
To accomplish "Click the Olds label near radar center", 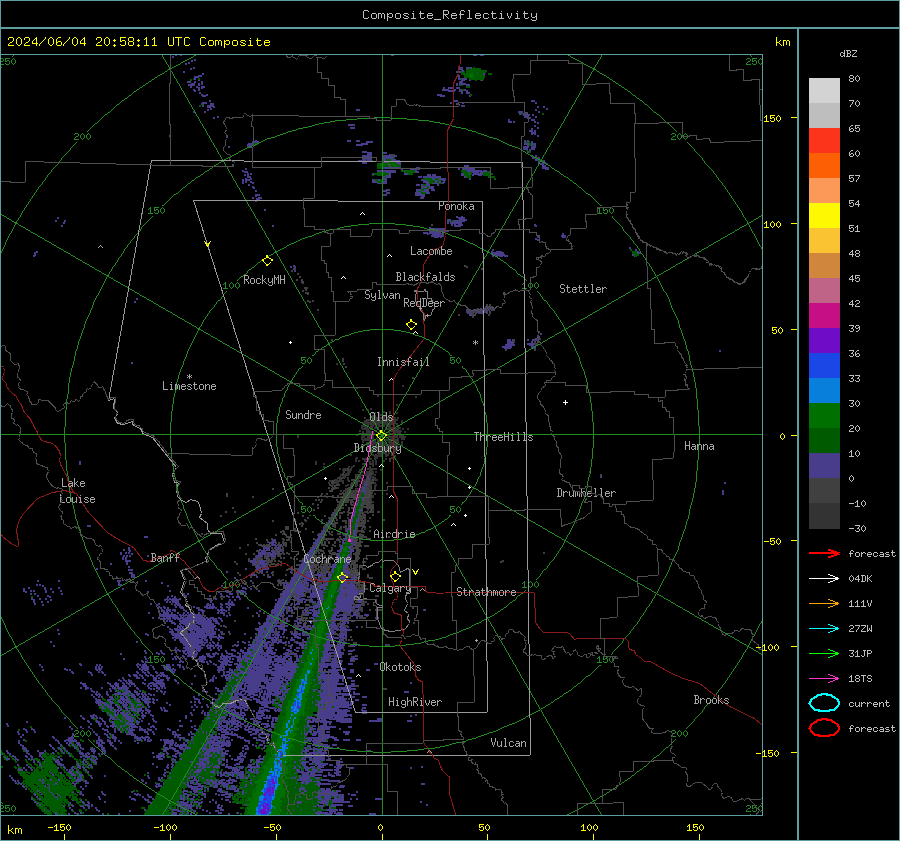I will [x=381, y=417].
